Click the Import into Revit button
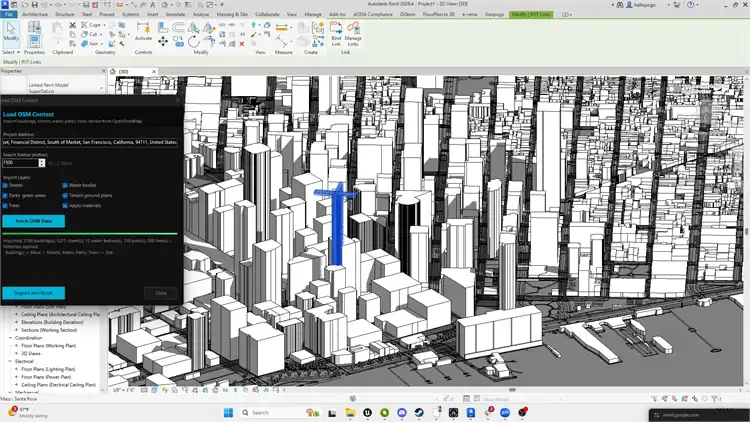The height and width of the screenshot is (422, 750). pos(33,293)
